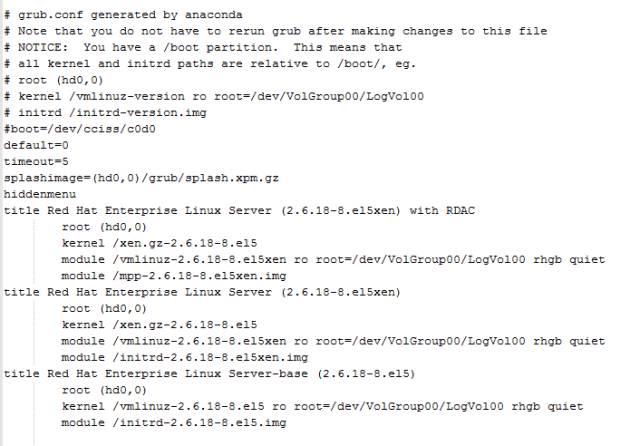Click the "grub.conf generated by anaconda" comment line
This screenshot has height=446, width=640.
point(120,16)
